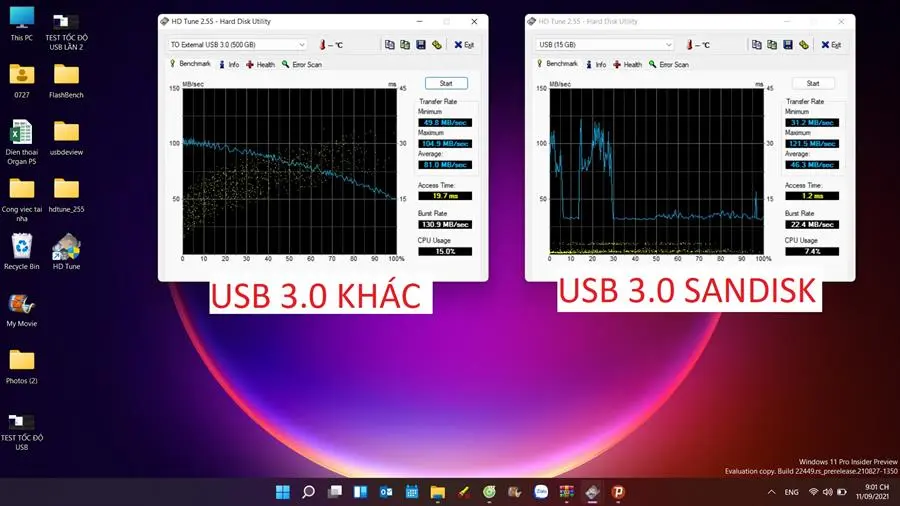Save screenshot floppy icon in TO External USB window
Screen dimensions: 900x506
(421, 45)
